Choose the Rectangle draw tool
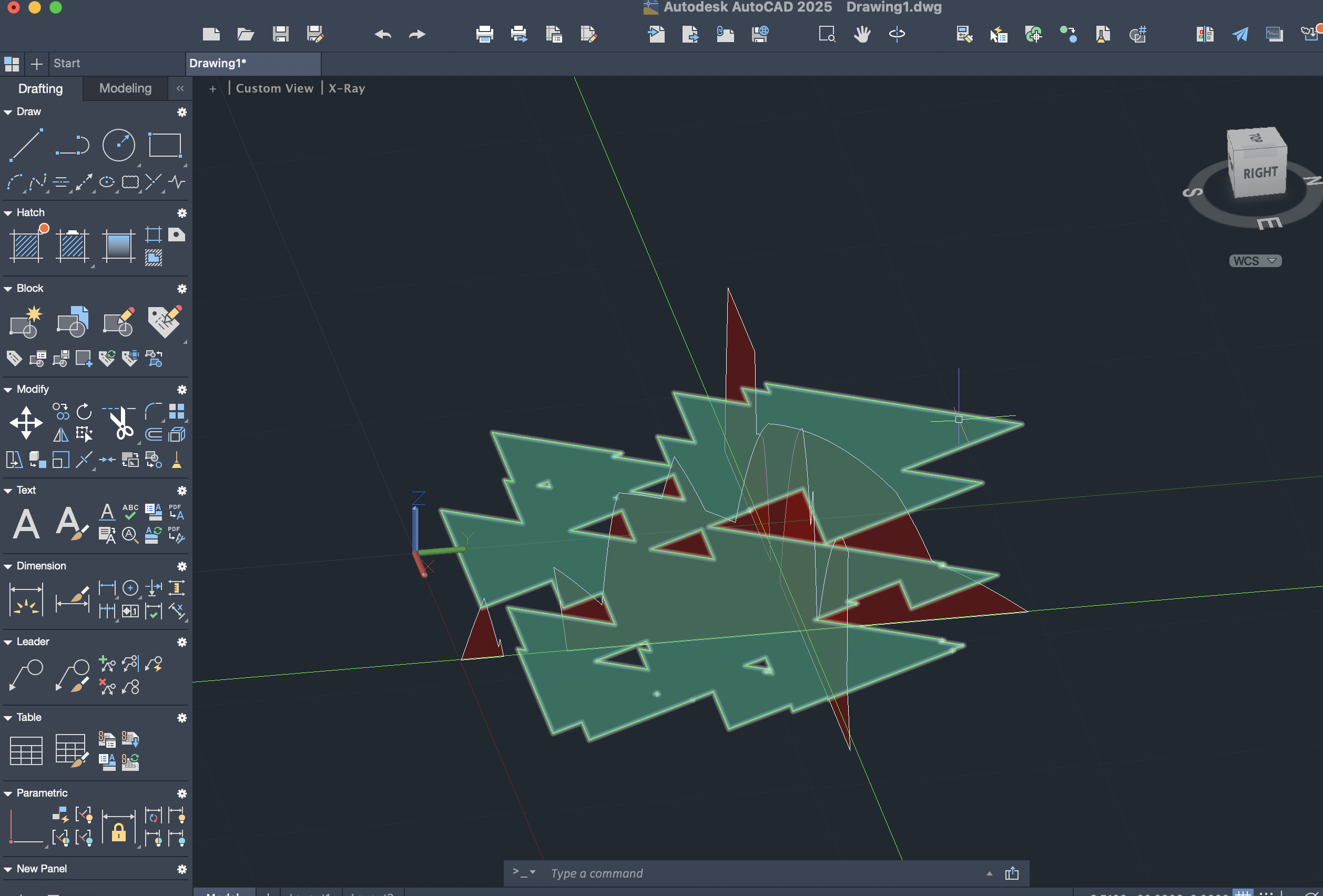Viewport: 1323px width, 896px height. pos(165,145)
